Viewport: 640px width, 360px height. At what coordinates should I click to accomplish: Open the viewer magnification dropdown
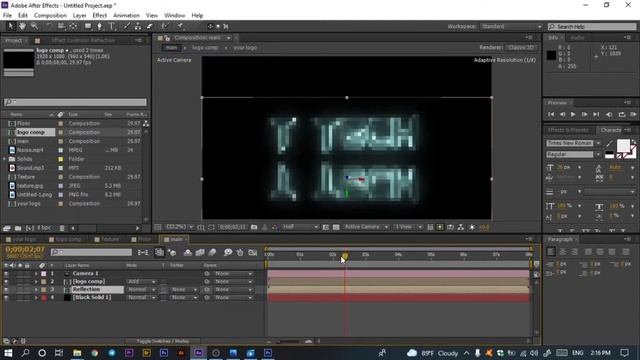180,227
